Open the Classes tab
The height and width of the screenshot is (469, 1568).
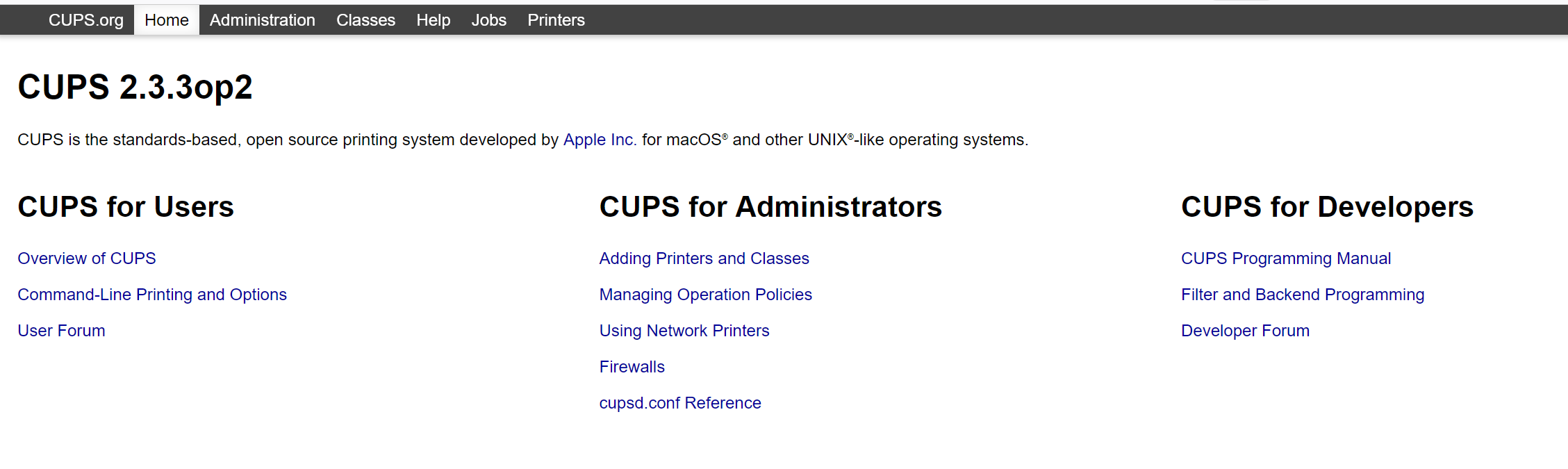pos(365,20)
